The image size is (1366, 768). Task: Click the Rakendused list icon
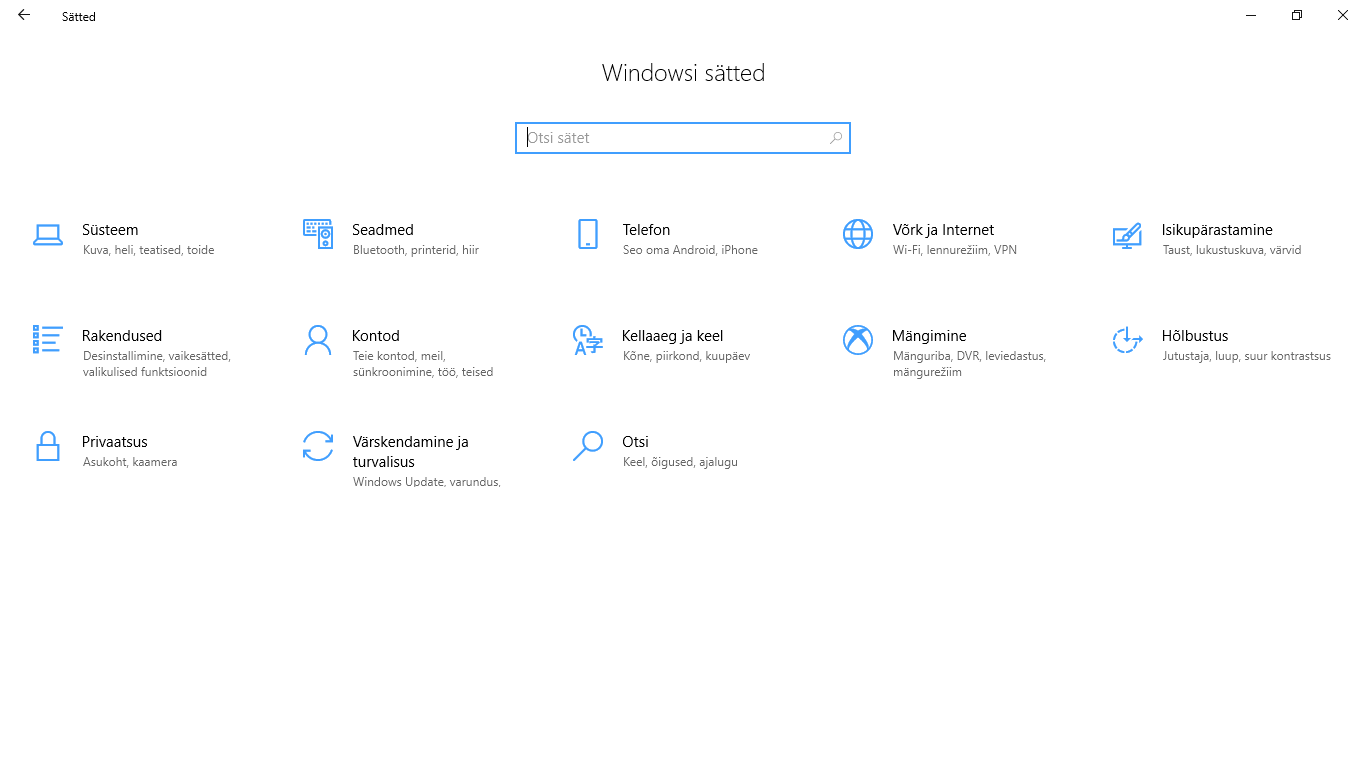click(x=48, y=339)
